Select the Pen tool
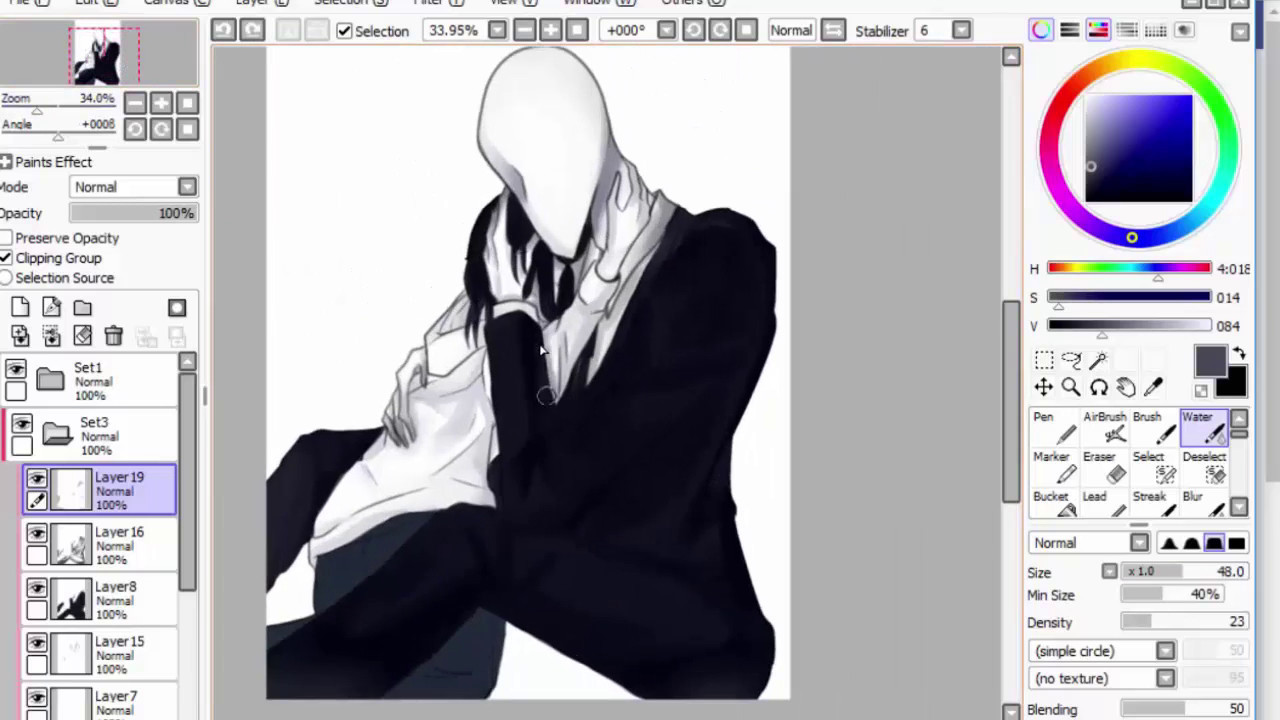Screen dimensions: 1280x720 pos(1054,427)
